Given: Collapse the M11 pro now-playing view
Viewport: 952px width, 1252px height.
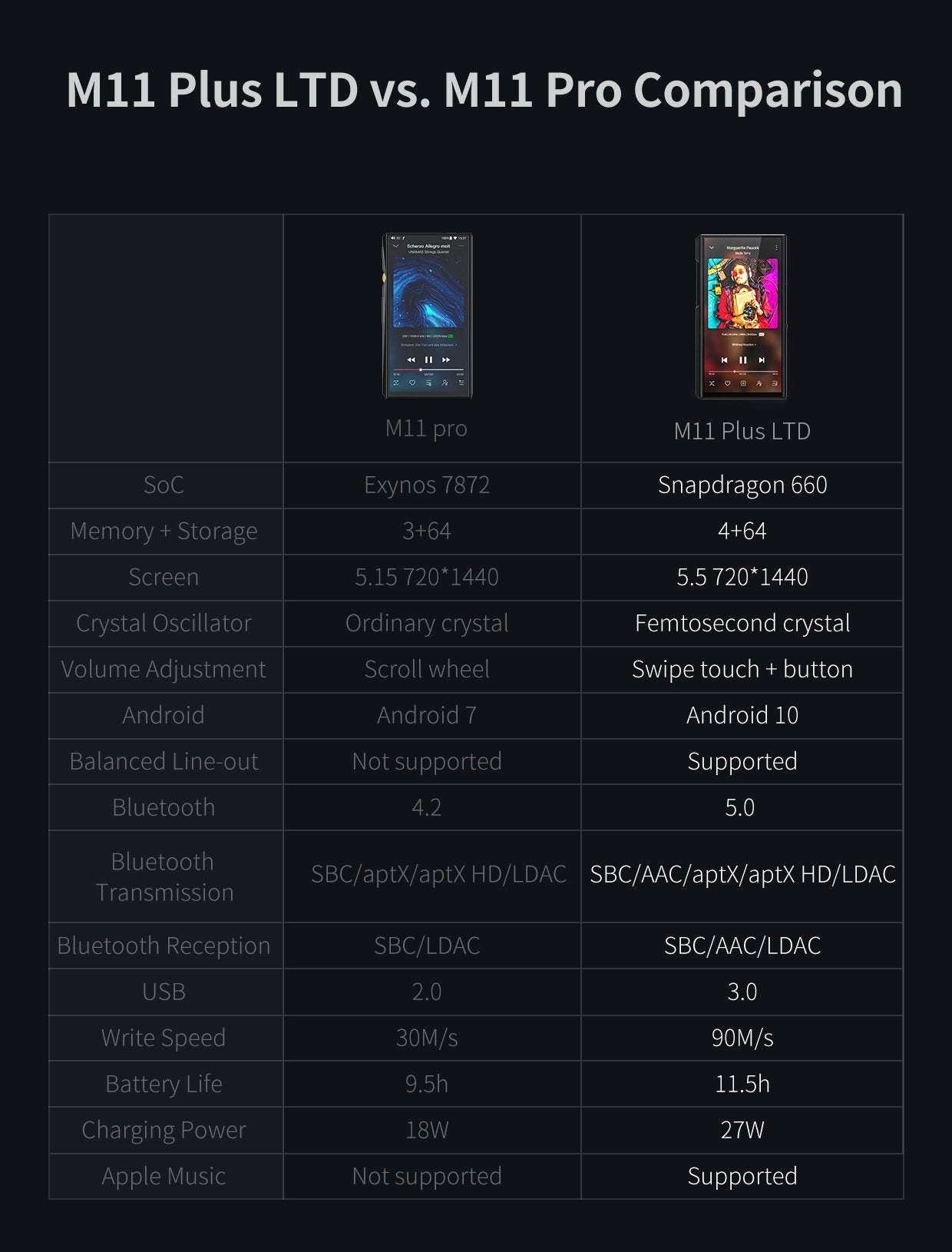Looking at the screenshot, I should (395, 247).
